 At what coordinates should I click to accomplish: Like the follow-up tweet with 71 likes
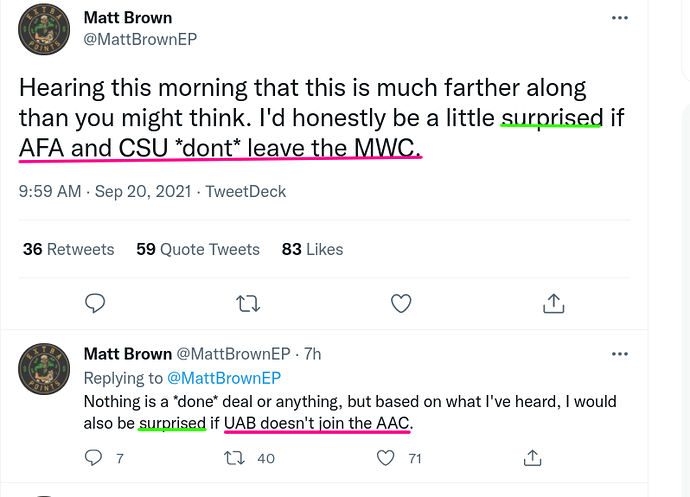(385, 458)
